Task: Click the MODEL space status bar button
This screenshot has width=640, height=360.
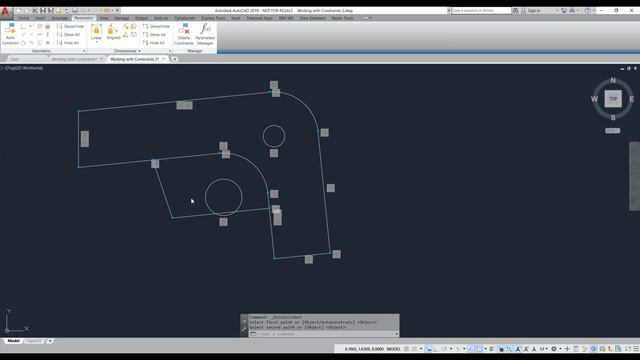Action: [x=393, y=349]
